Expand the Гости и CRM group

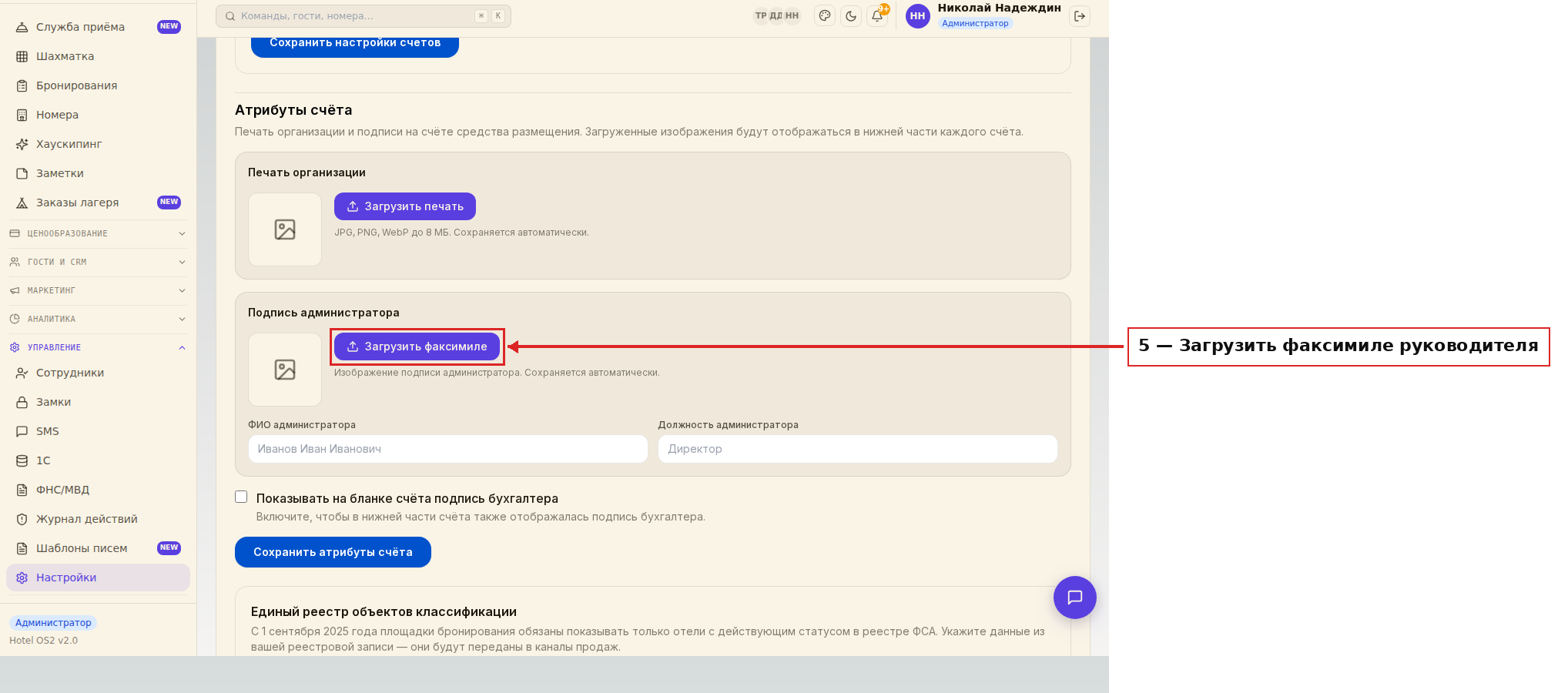98,262
